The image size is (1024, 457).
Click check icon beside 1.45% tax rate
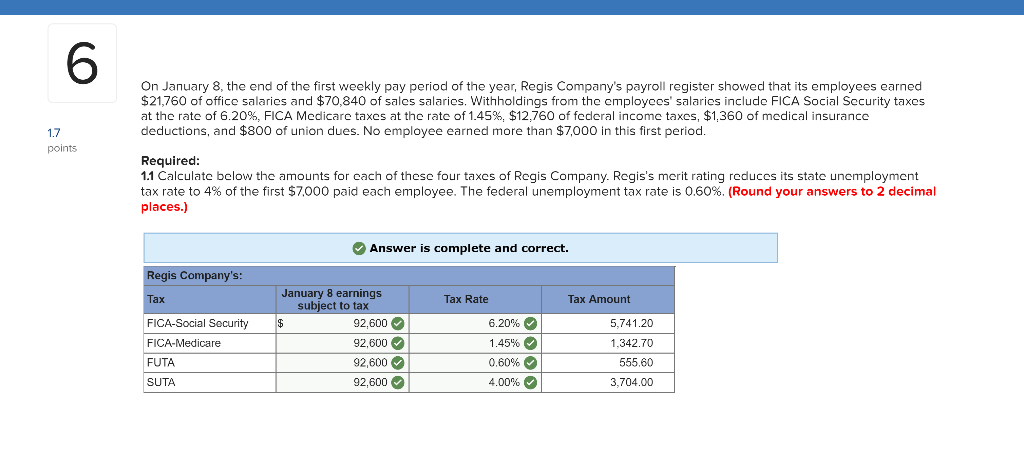click(x=530, y=343)
